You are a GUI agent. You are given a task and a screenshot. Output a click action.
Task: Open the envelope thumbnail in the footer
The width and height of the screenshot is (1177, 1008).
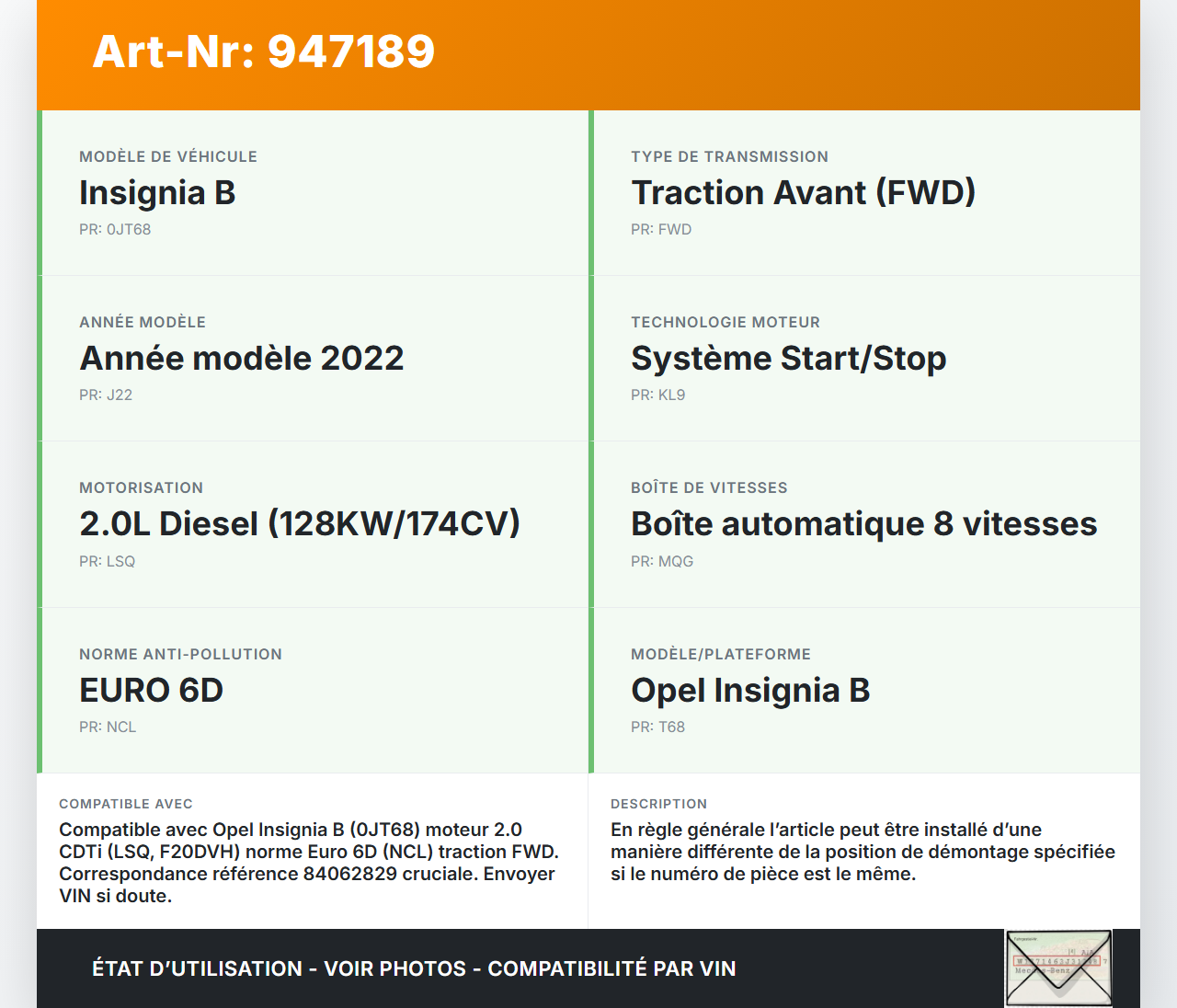1058,968
